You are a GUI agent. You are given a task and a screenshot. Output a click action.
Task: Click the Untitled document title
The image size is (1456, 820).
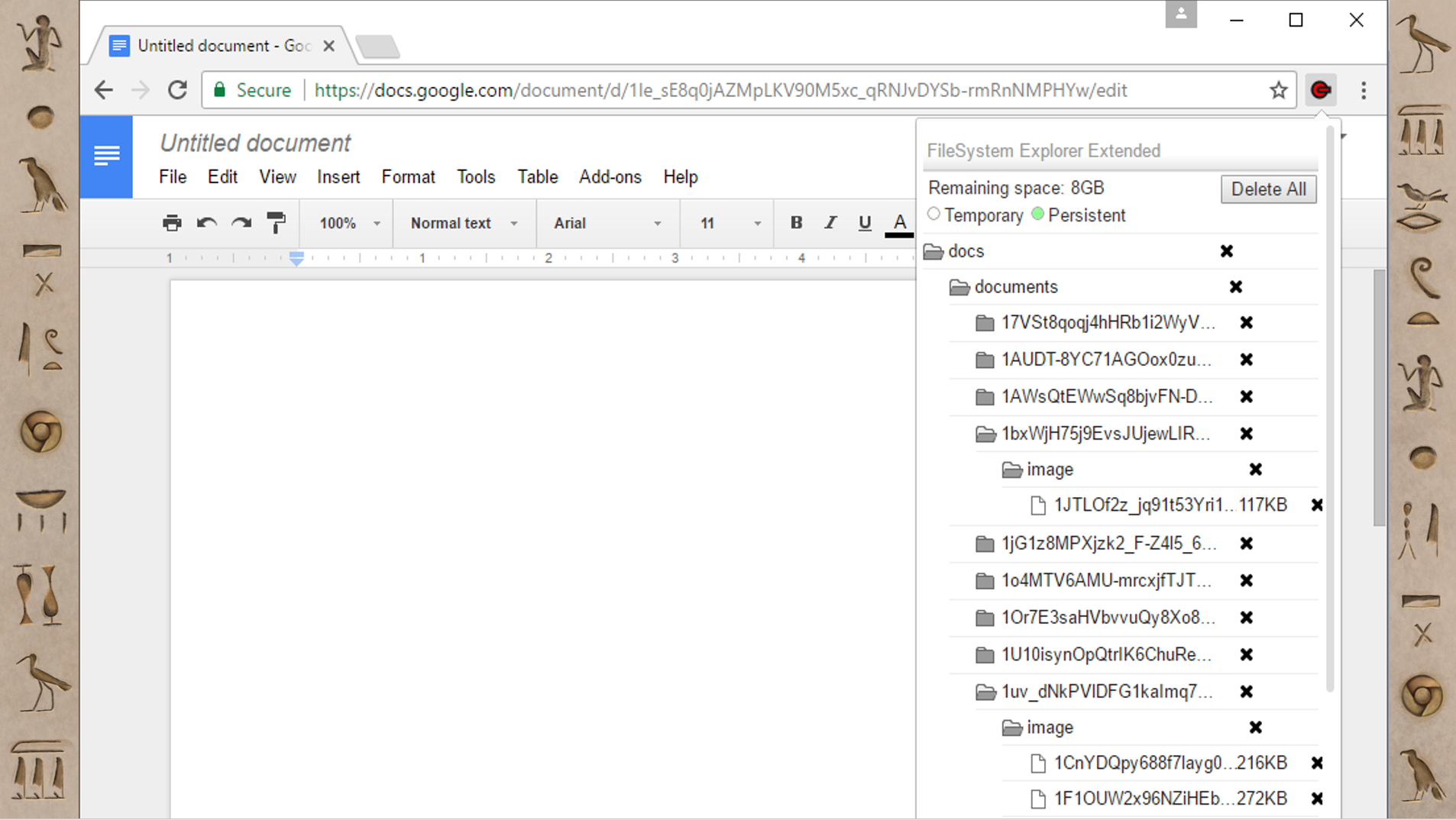[255, 143]
